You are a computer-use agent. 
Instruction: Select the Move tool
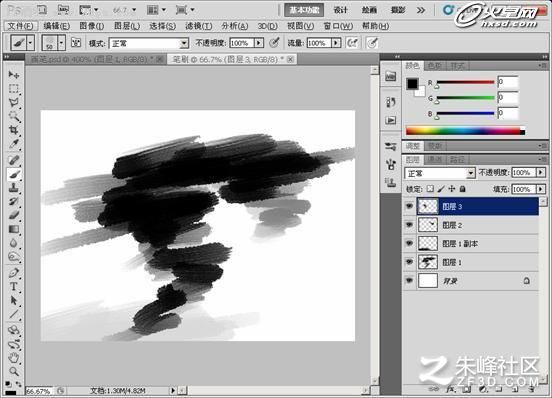(x=14, y=75)
